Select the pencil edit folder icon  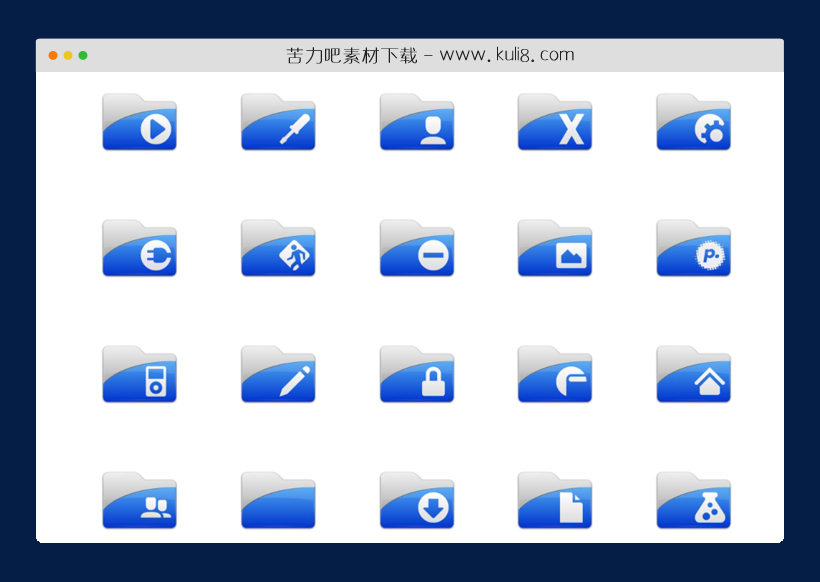278,375
